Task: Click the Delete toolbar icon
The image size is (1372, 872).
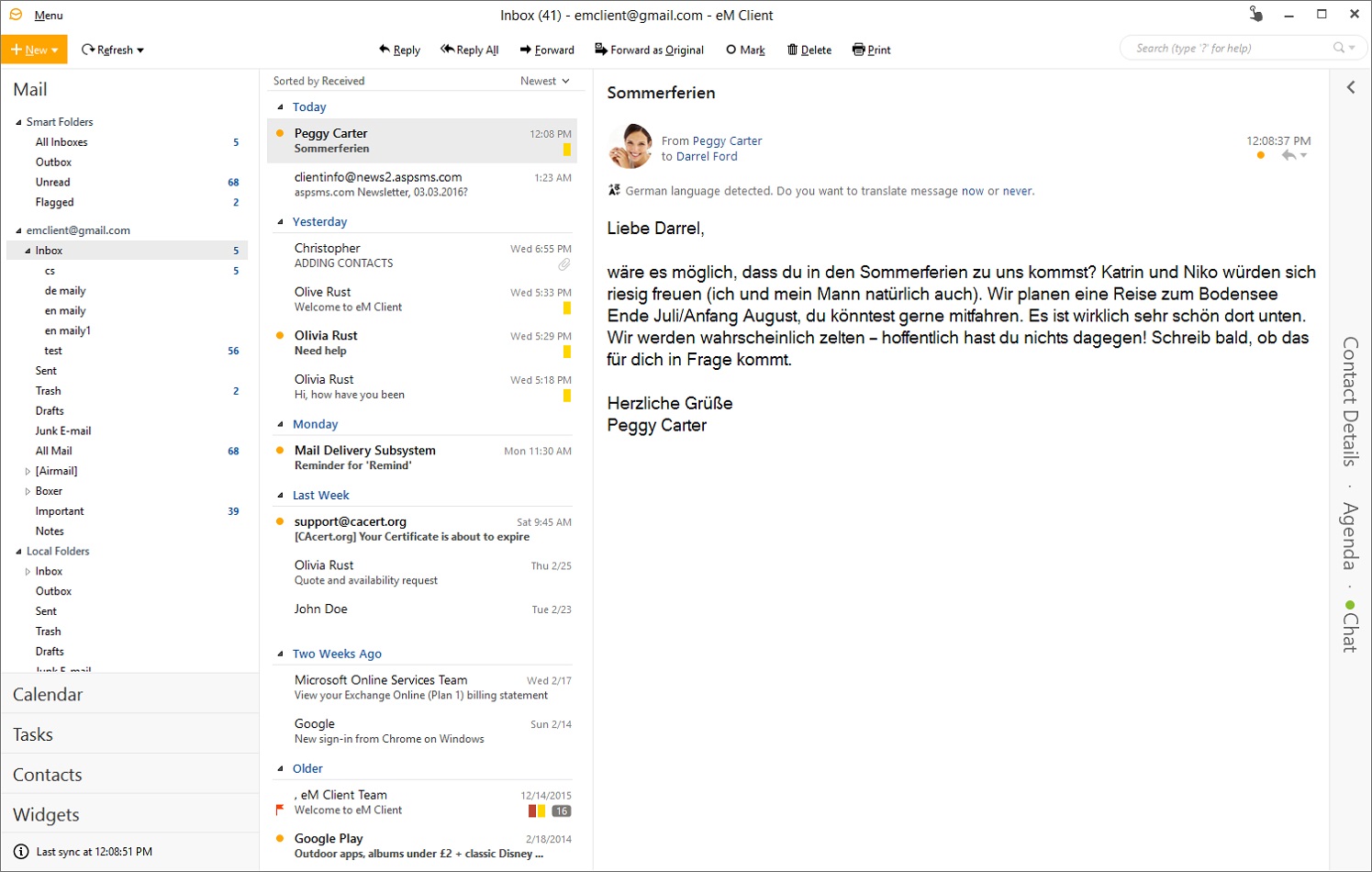Action: pyautogui.click(x=791, y=50)
